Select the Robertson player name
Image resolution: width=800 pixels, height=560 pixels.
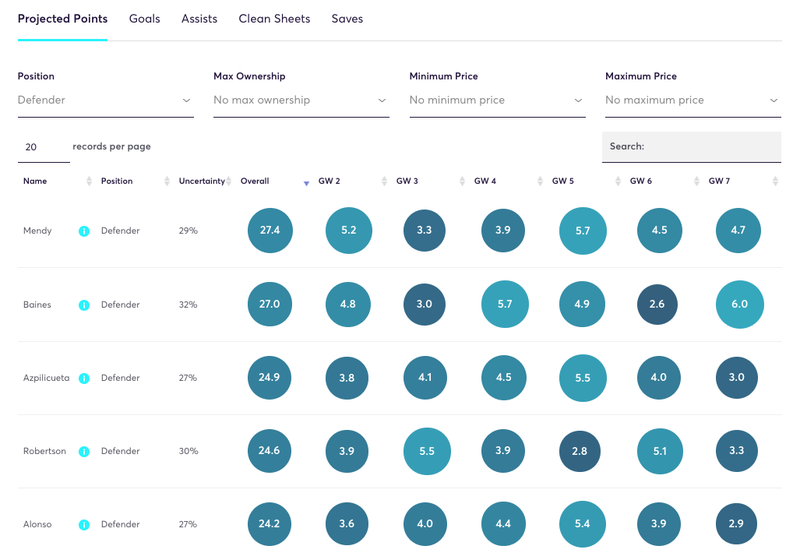point(44,451)
